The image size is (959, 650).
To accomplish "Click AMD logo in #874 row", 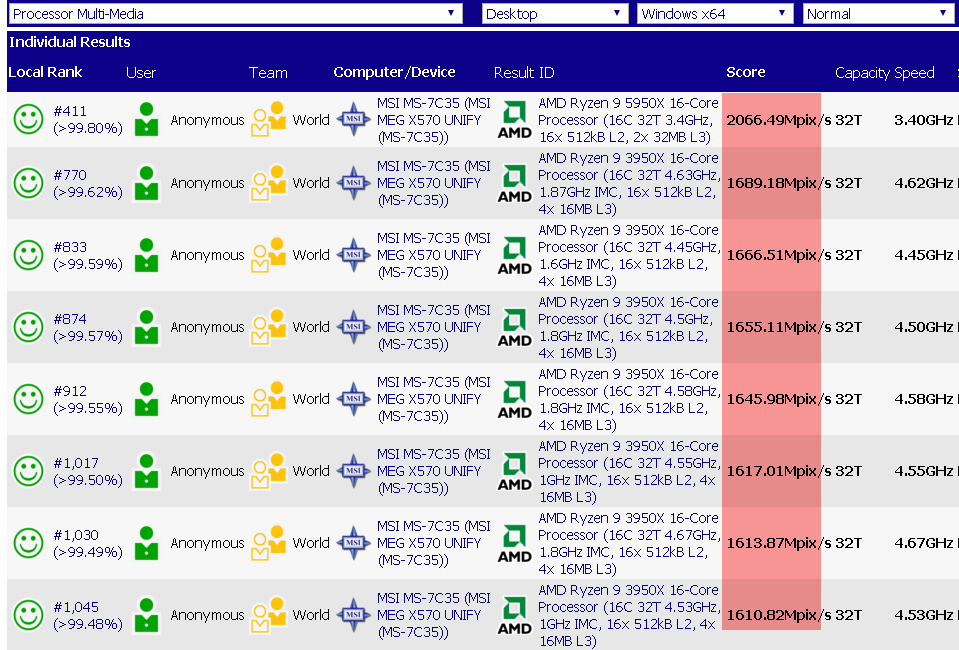I will point(514,328).
